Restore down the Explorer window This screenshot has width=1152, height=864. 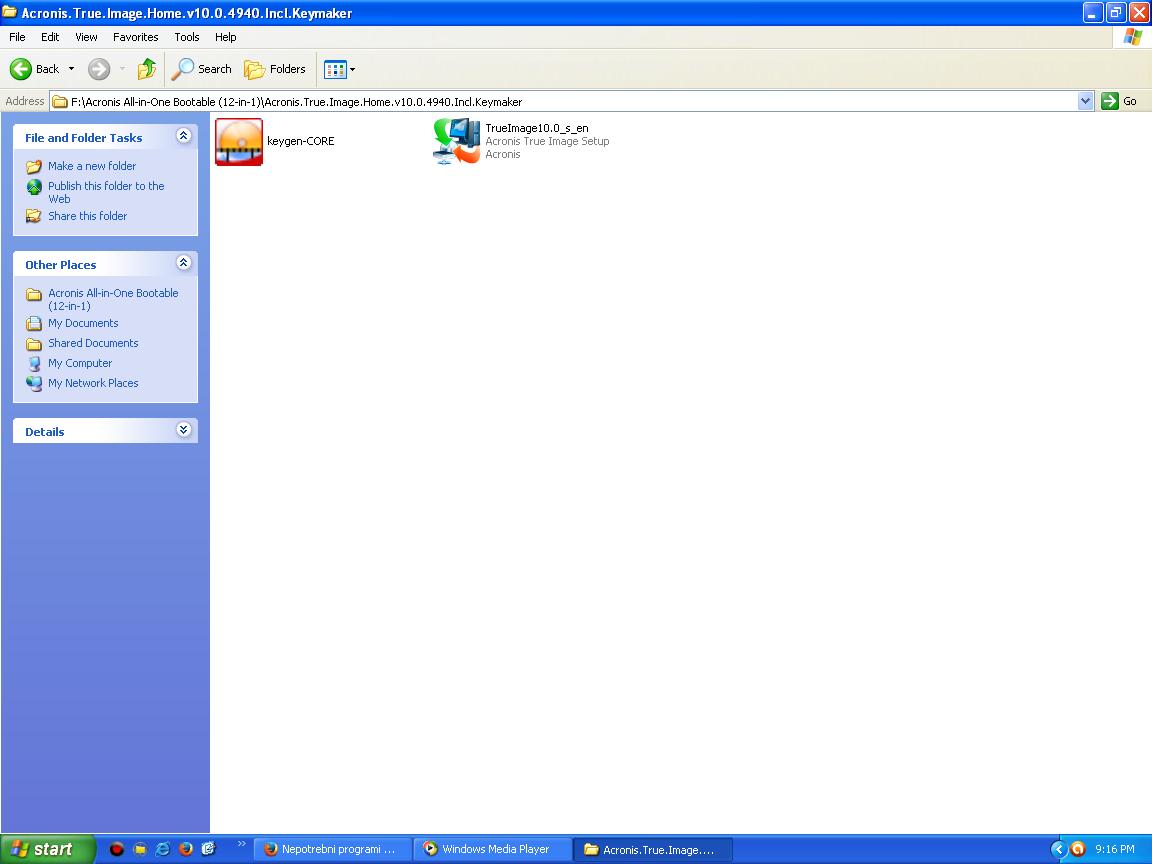click(x=1116, y=12)
